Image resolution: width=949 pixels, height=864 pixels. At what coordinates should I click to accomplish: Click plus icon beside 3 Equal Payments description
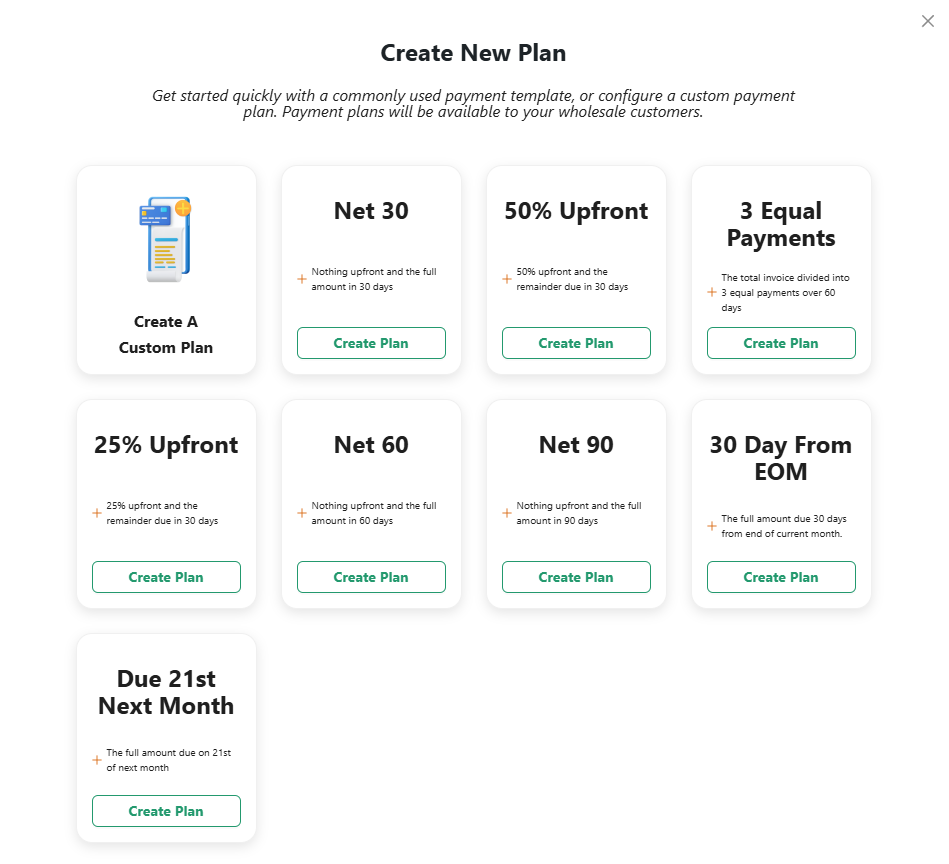pyautogui.click(x=712, y=292)
